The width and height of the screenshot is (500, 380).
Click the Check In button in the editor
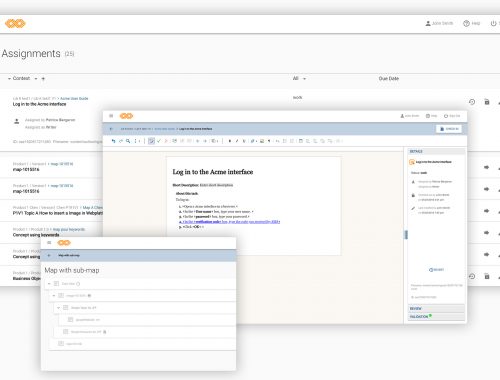click(x=449, y=129)
